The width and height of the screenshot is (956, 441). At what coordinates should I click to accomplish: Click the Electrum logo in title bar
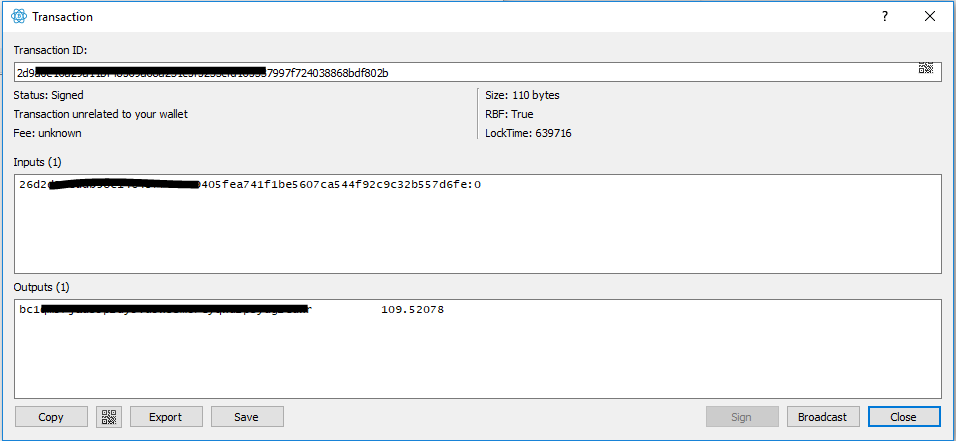click(19, 16)
